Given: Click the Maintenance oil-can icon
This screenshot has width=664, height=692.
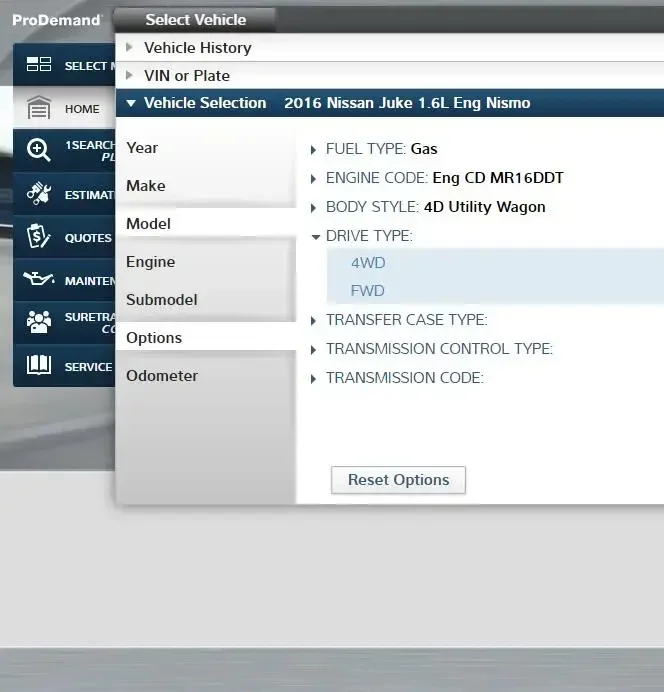Looking at the screenshot, I should (39, 279).
